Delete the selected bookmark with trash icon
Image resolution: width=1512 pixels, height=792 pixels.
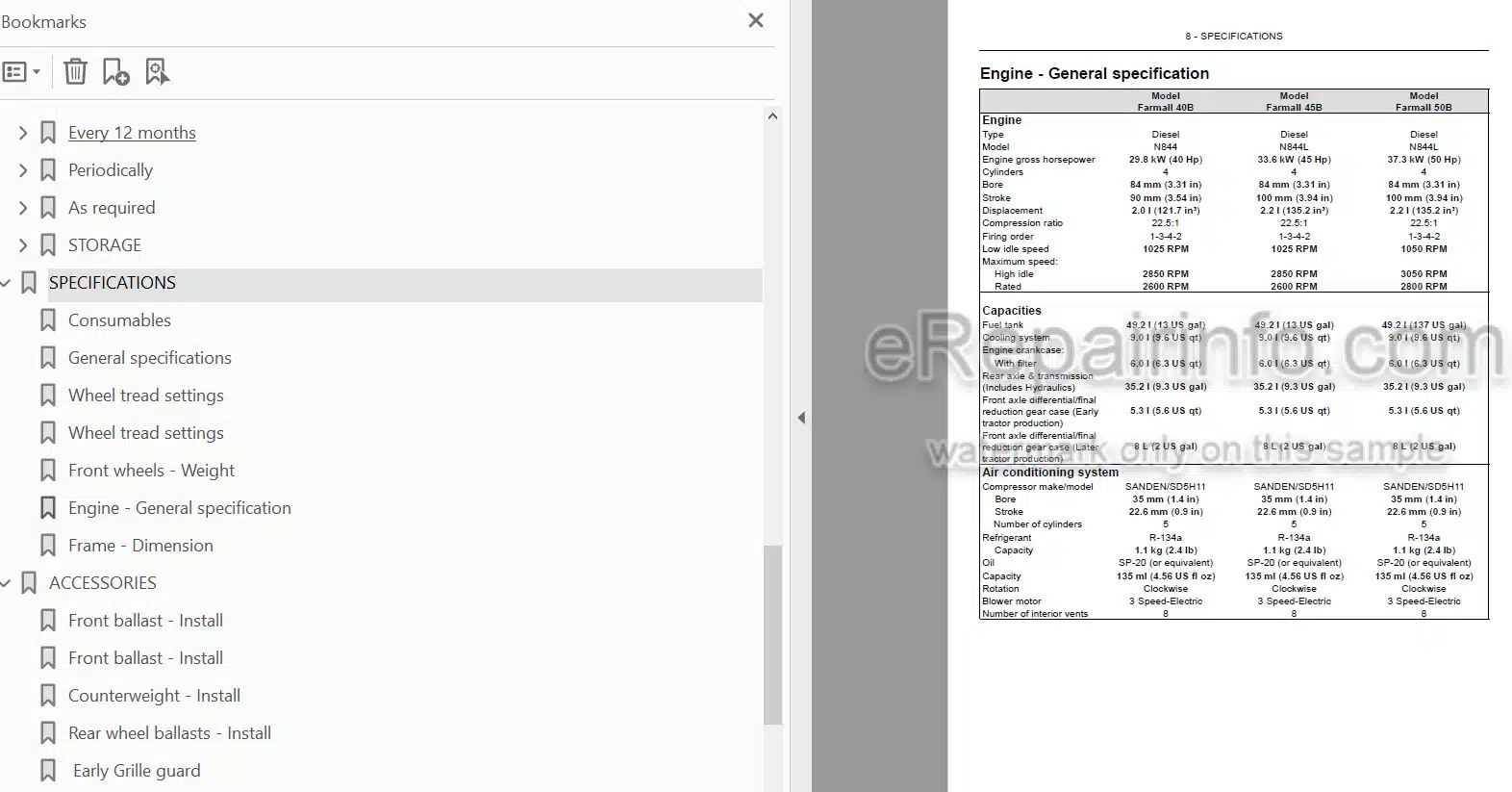(x=75, y=72)
